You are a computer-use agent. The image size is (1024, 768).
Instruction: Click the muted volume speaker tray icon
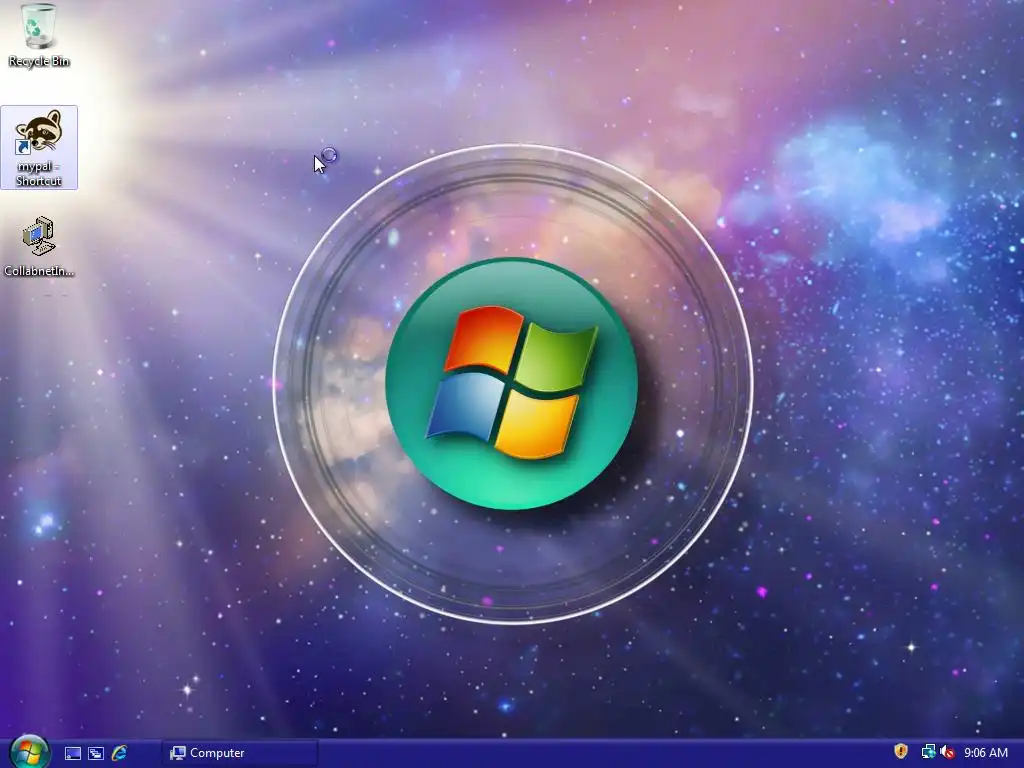947,752
